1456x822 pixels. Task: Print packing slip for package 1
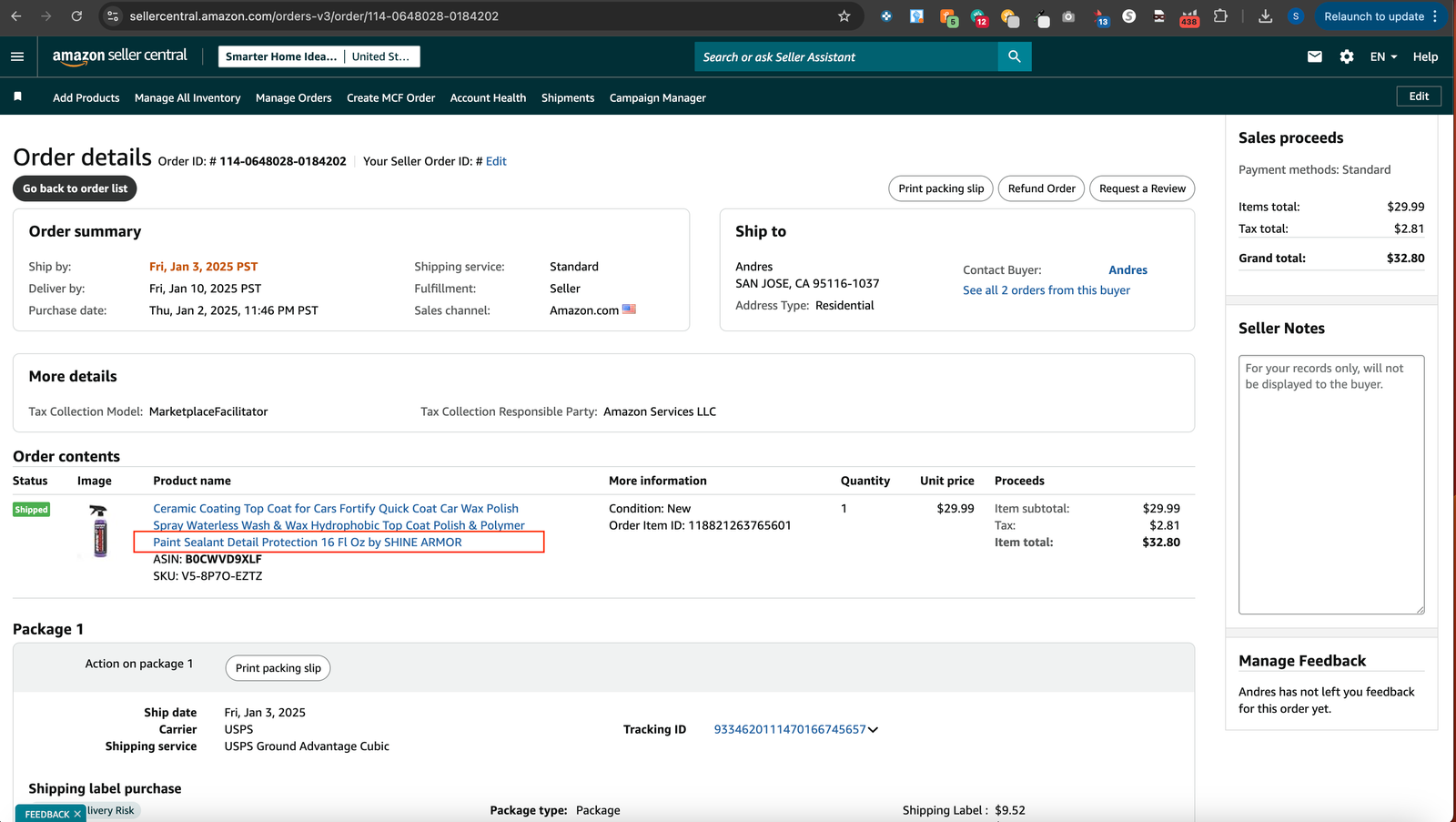coord(278,668)
